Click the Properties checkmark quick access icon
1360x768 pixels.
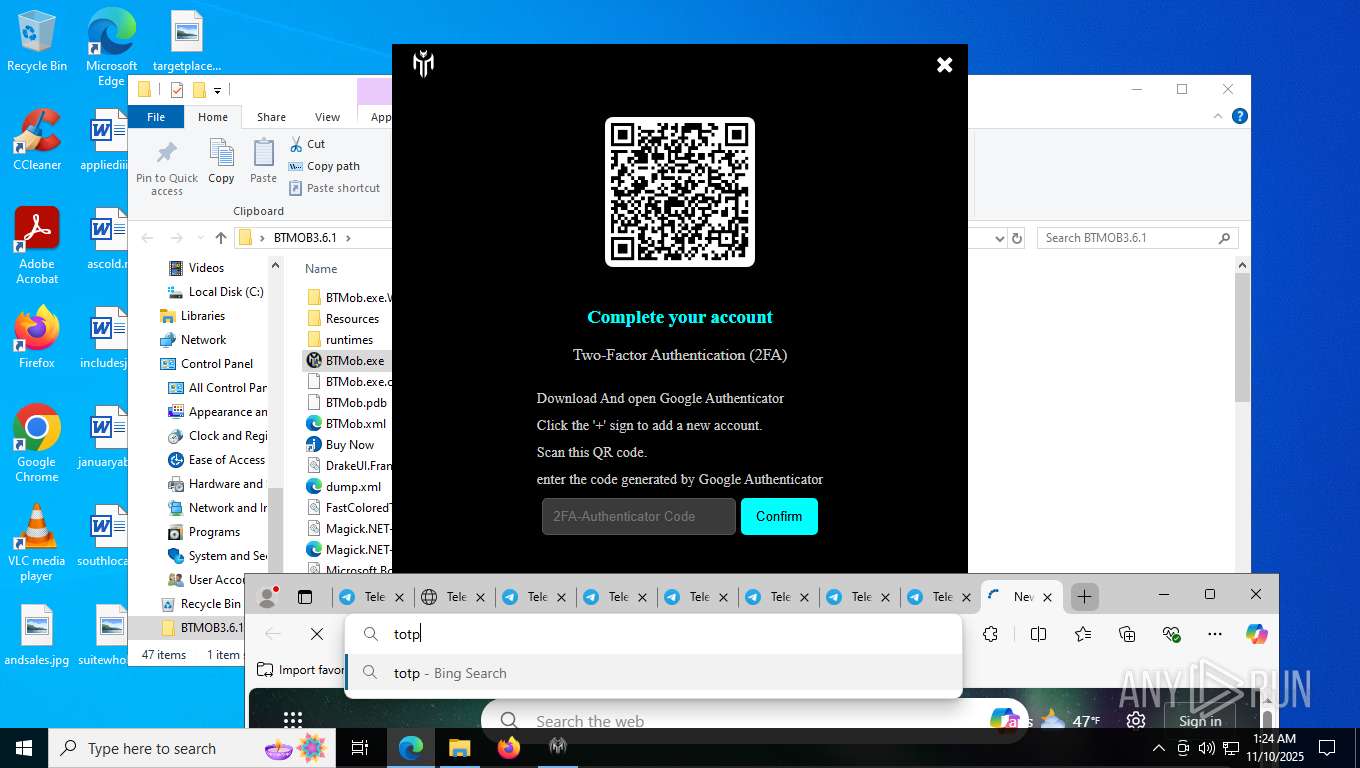click(x=177, y=90)
